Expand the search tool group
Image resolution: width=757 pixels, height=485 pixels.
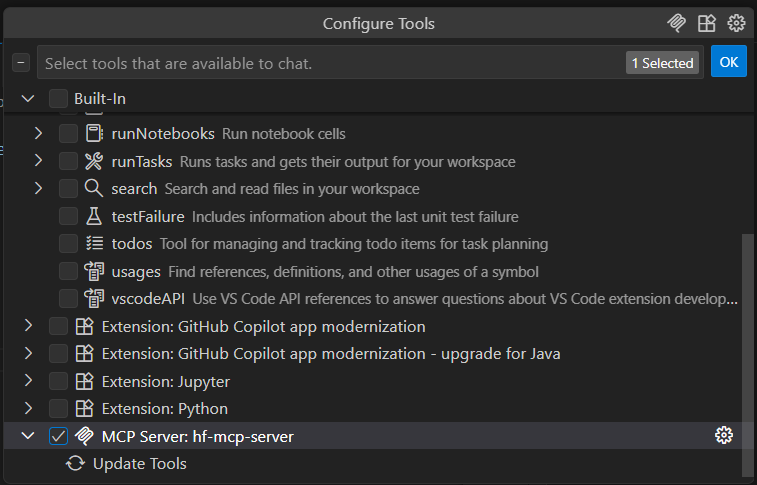pos(38,188)
